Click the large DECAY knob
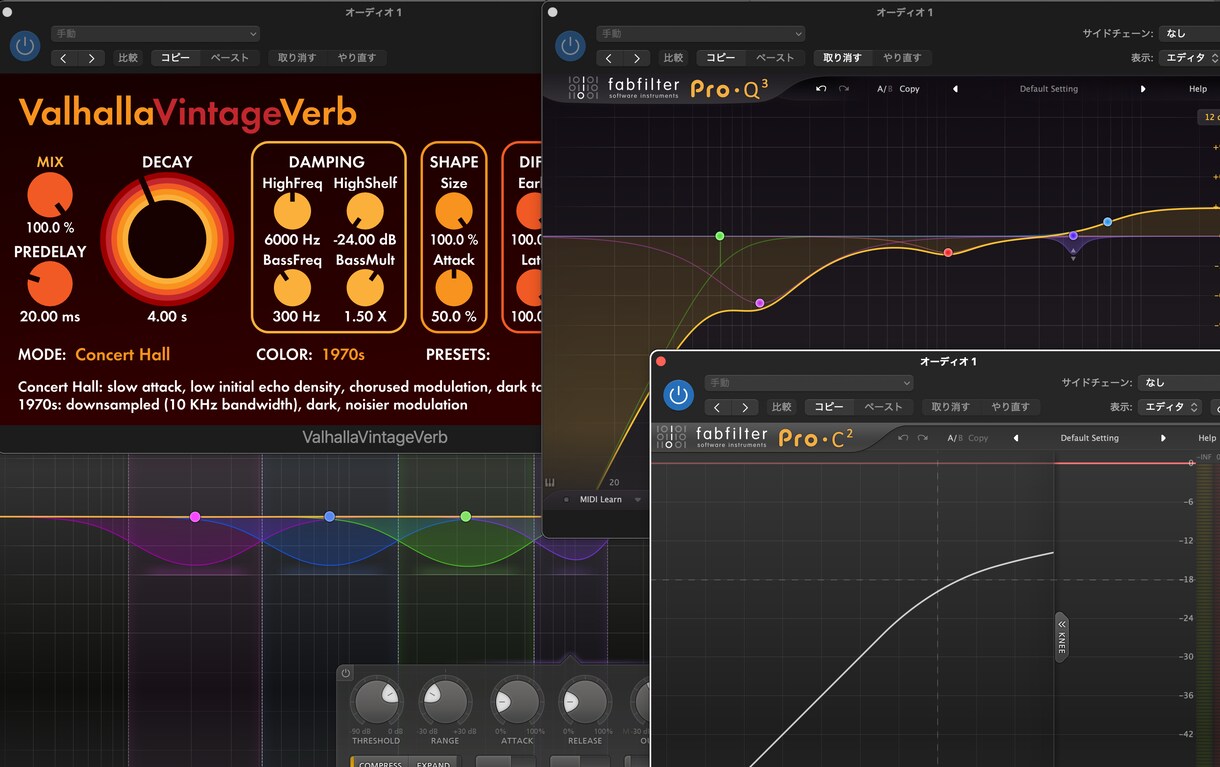Screen dimensions: 1220x767 point(167,239)
